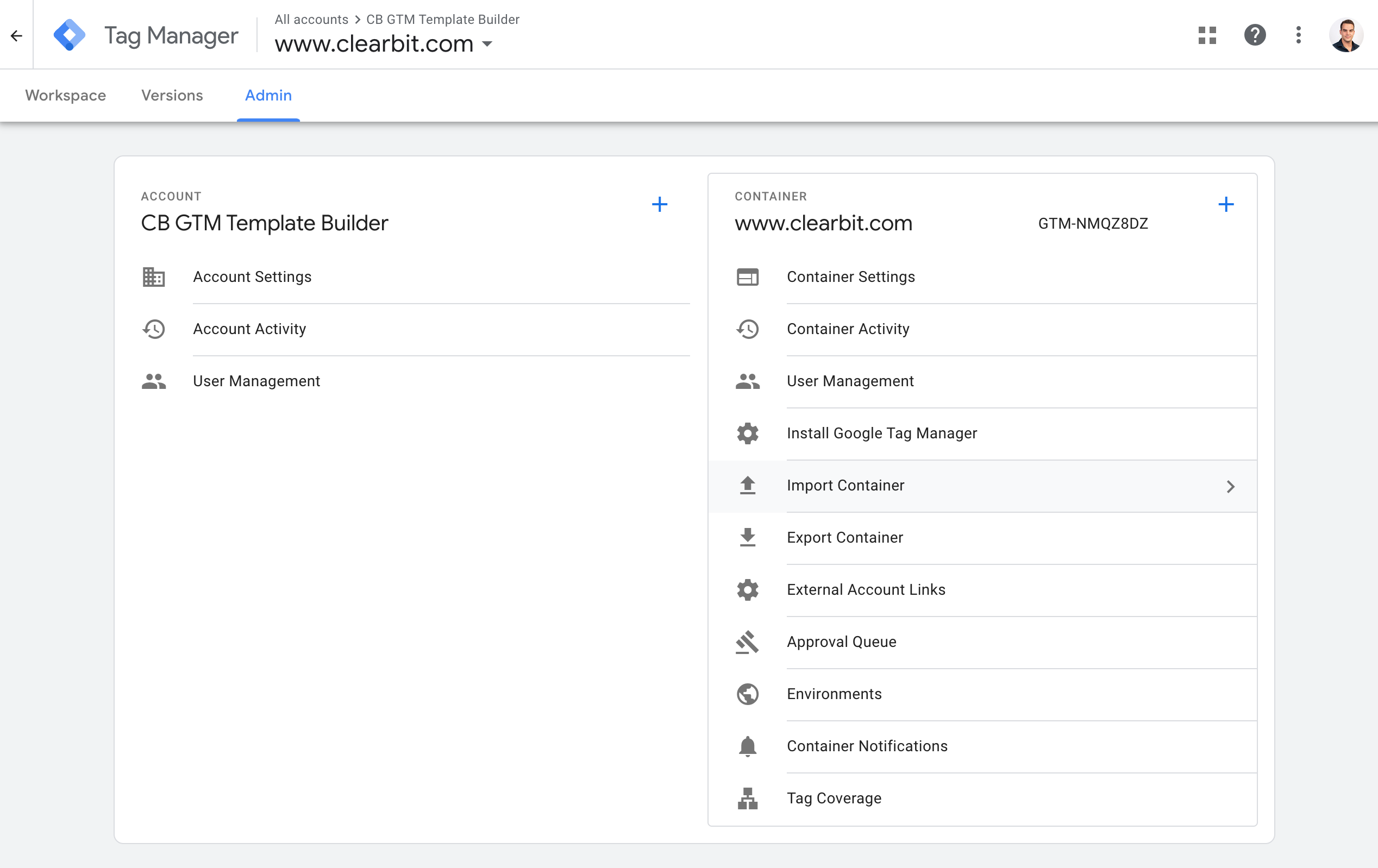Click the user profile avatar
This screenshot has height=868, width=1378.
1345,35
